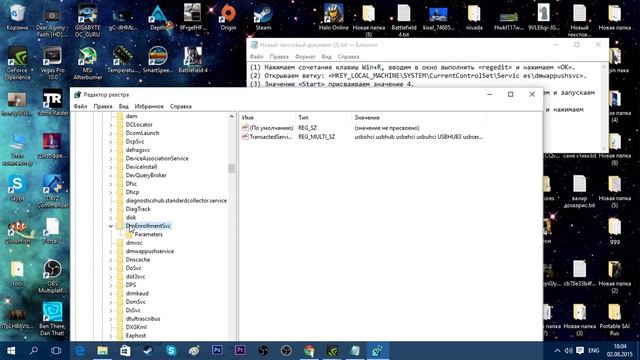Open Файл menu in Notepad window
The image size is (640, 360).
point(256,56)
